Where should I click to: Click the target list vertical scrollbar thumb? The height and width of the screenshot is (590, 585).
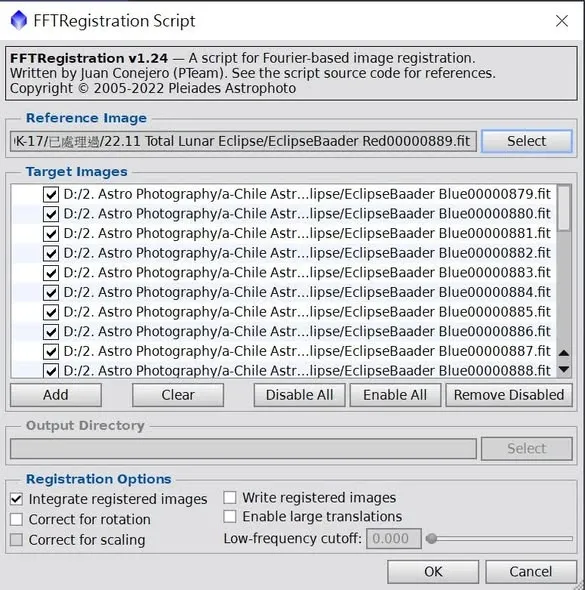564,208
